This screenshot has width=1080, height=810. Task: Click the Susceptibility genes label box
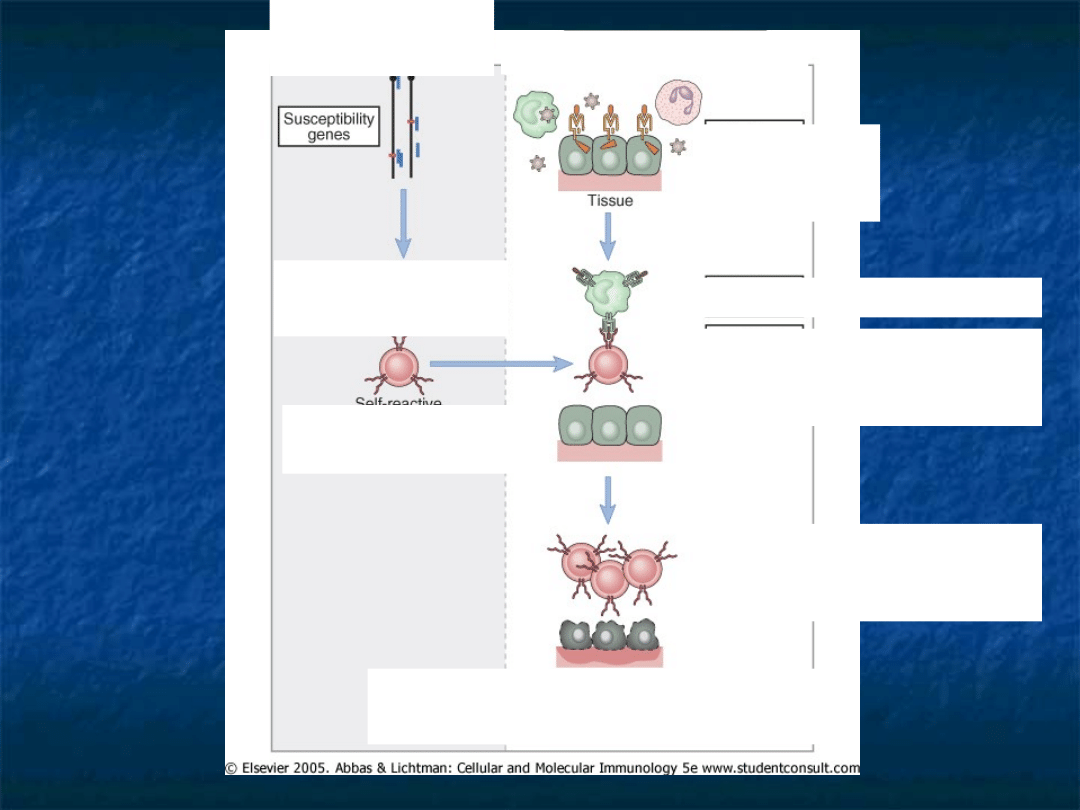328,126
